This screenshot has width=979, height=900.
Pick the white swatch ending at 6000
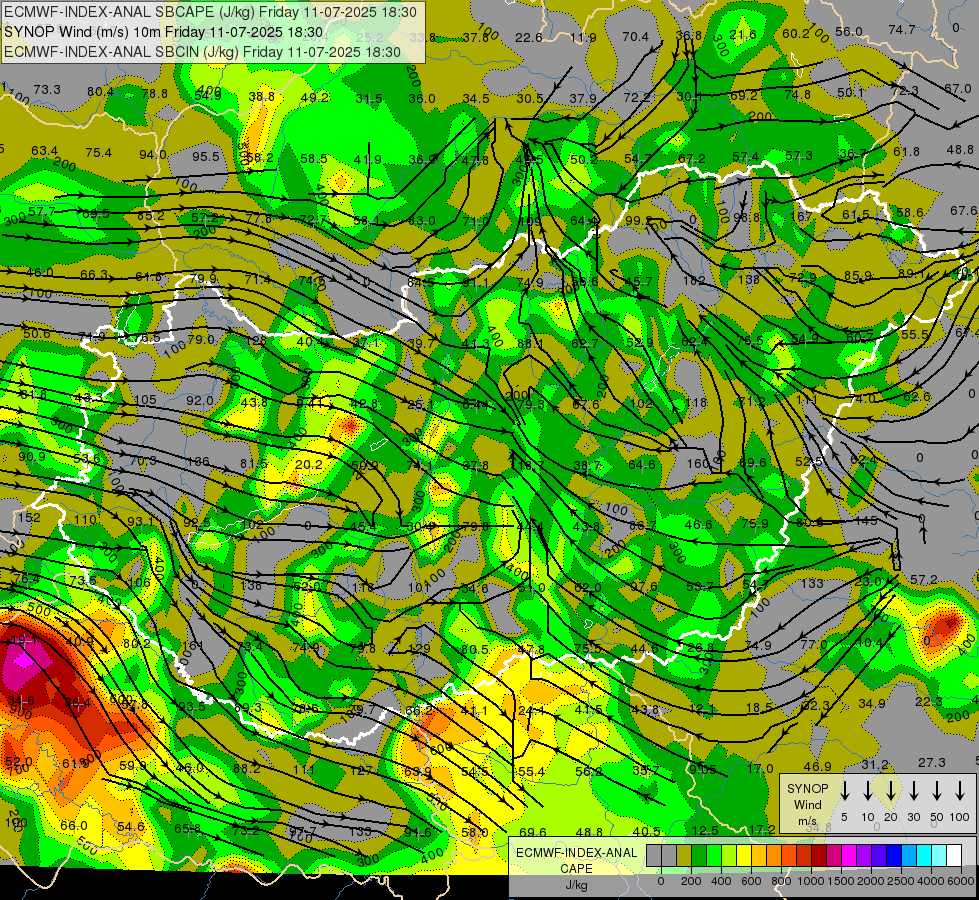(x=953, y=855)
